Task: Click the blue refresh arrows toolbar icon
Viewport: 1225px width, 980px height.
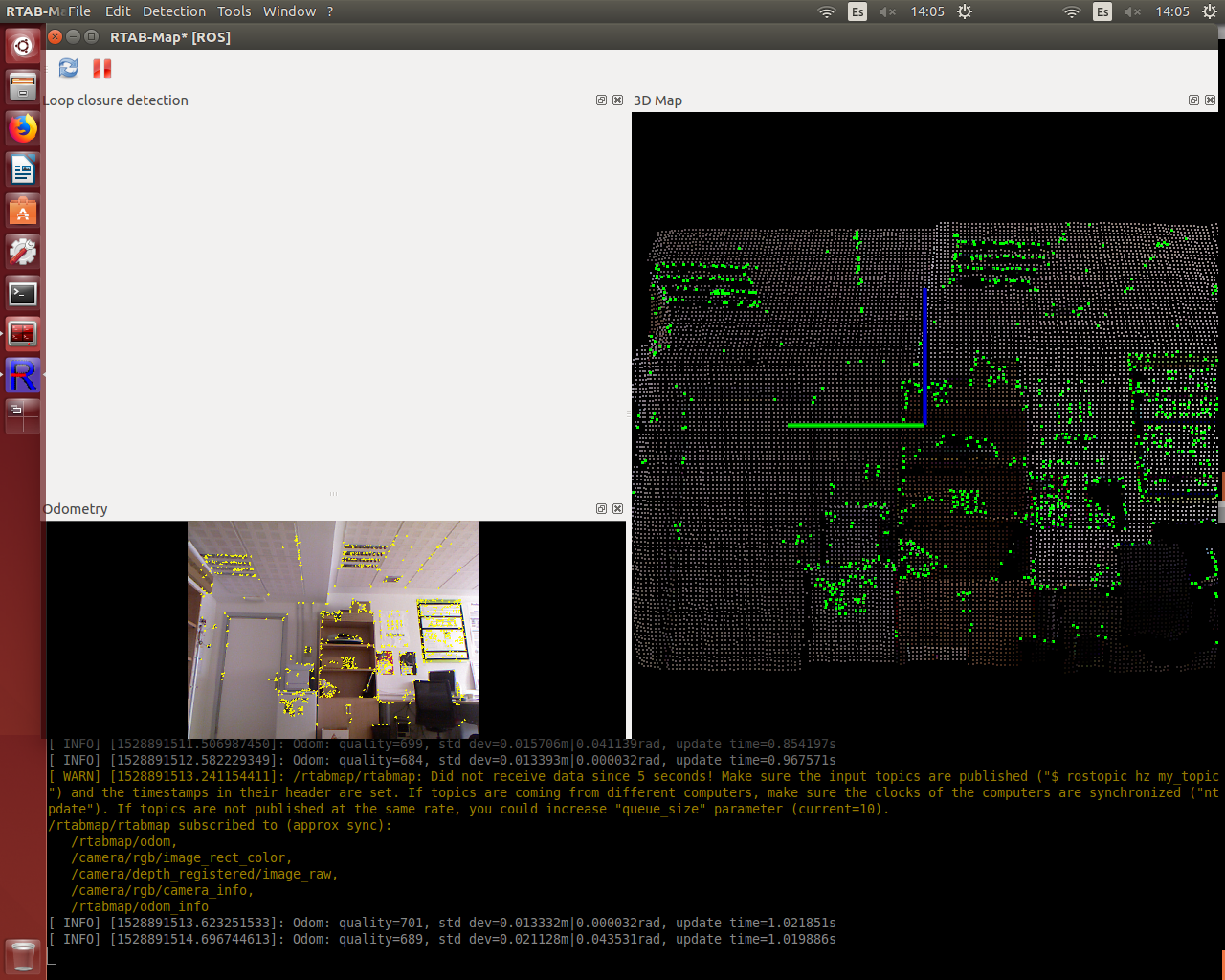Action: (68, 68)
